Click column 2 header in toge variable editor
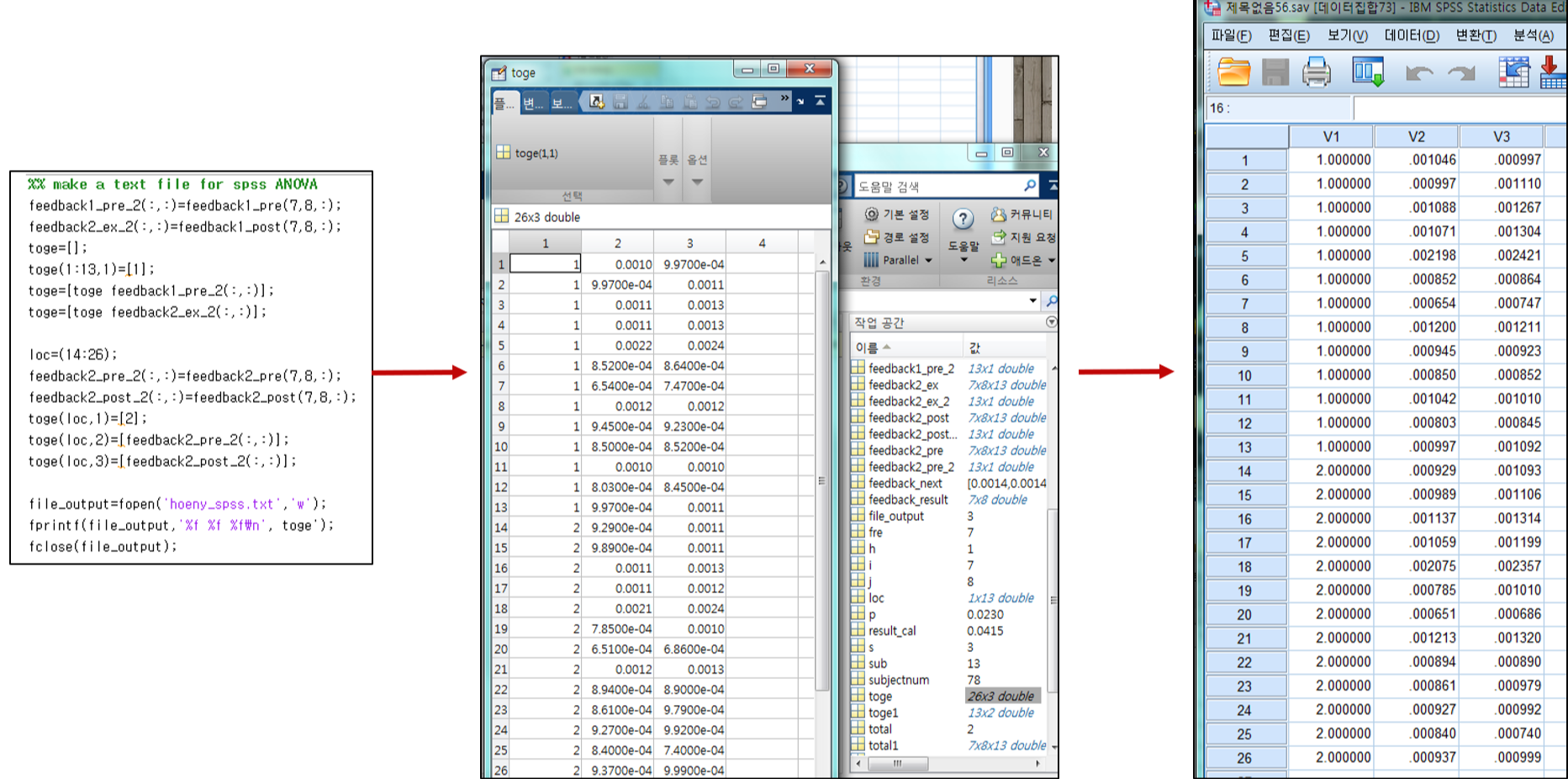Image resolution: width=1568 pixels, height=779 pixels. click(618, 243)
